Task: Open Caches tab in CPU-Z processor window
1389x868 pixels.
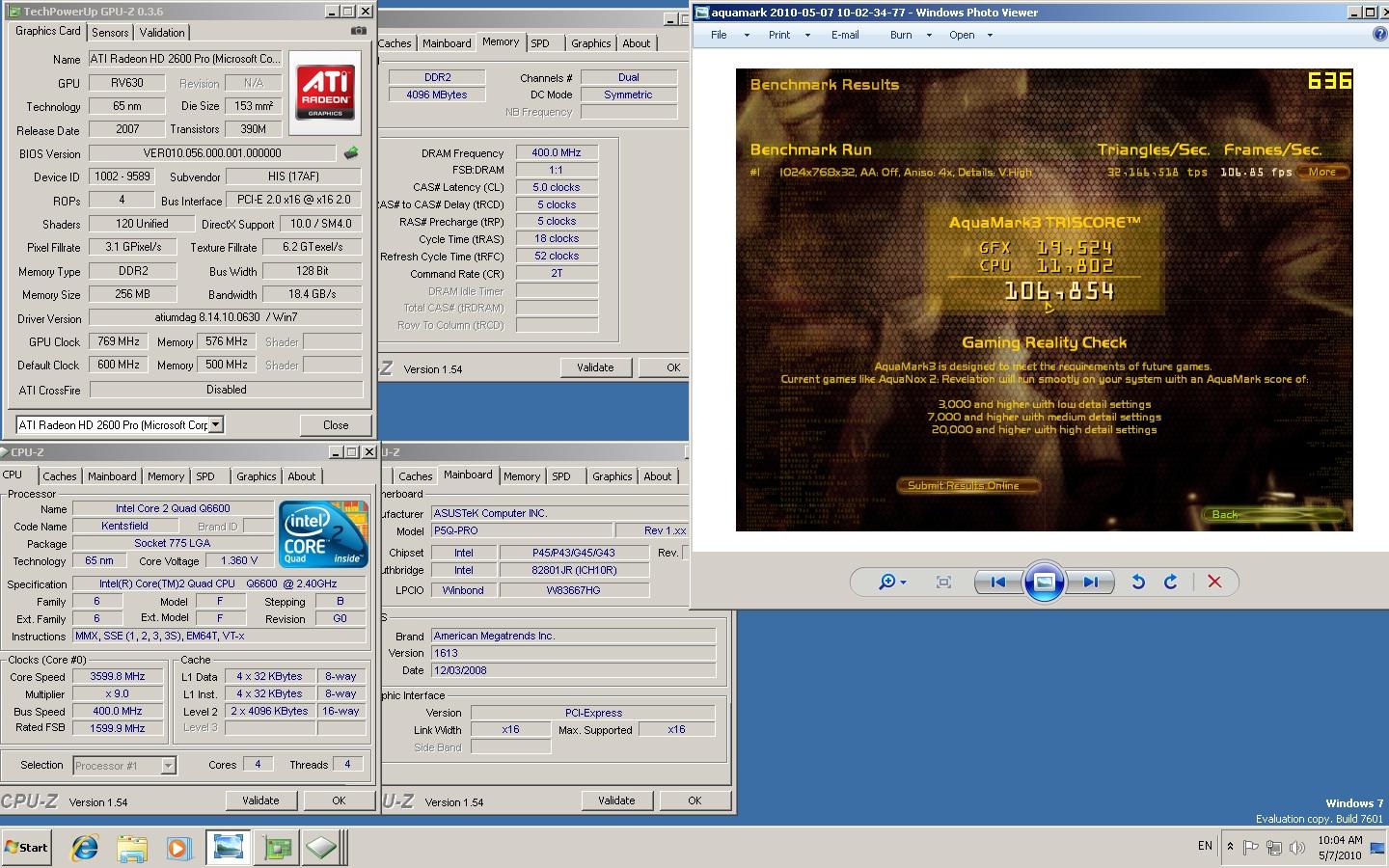Action: tap(60, 476)
